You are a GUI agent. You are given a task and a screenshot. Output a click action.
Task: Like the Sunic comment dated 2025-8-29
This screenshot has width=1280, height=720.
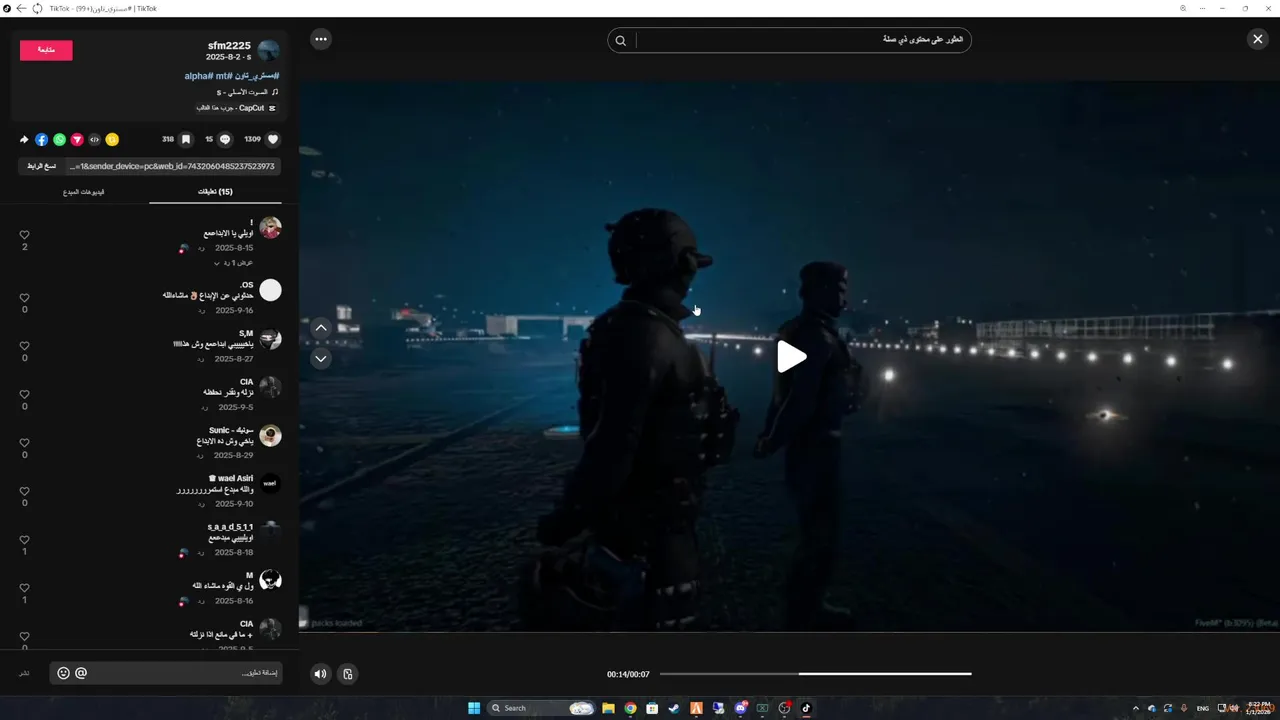(x=25, y=443)
